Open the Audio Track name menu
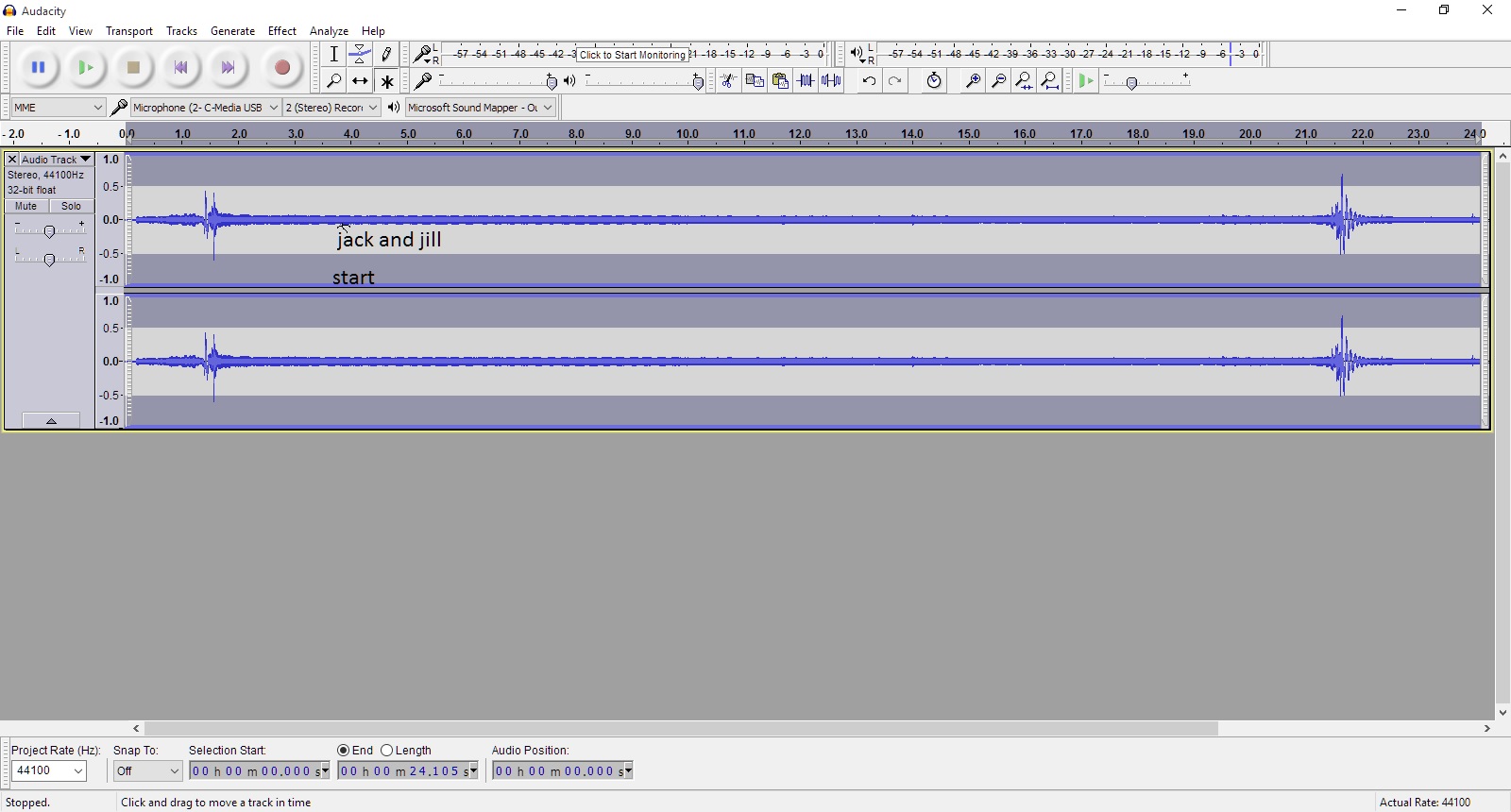 pos(56,160)
